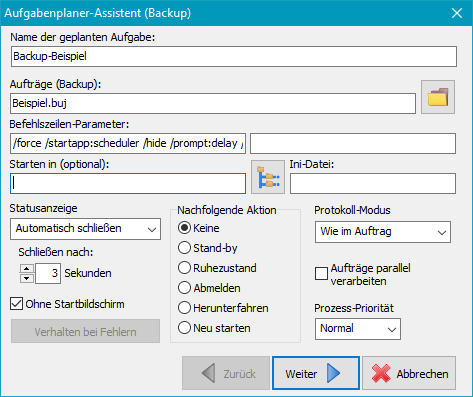Click Verhalten bei Fehlern button
473x397 pixels.
85,331
